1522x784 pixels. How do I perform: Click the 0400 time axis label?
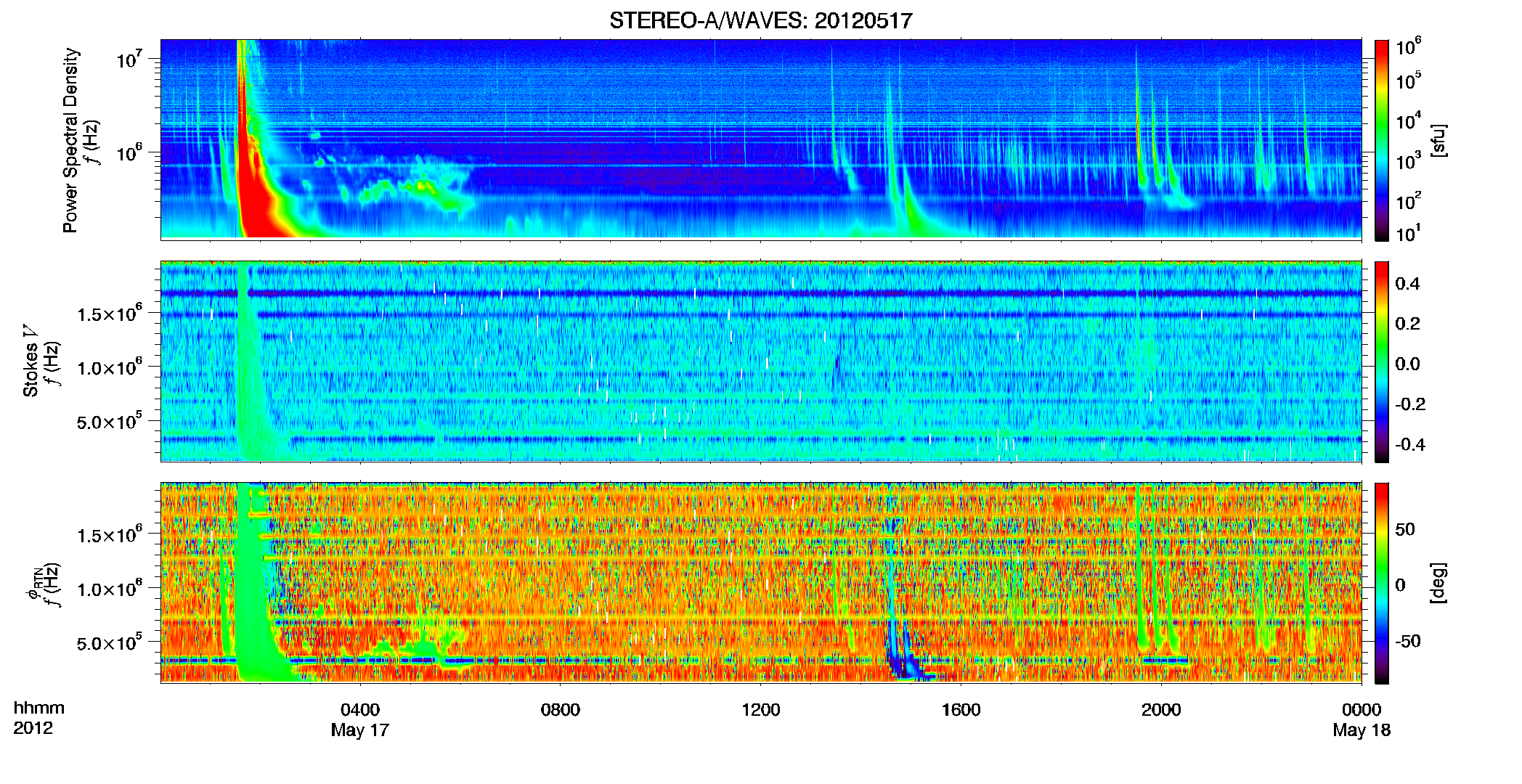click(x=360, y=710)
